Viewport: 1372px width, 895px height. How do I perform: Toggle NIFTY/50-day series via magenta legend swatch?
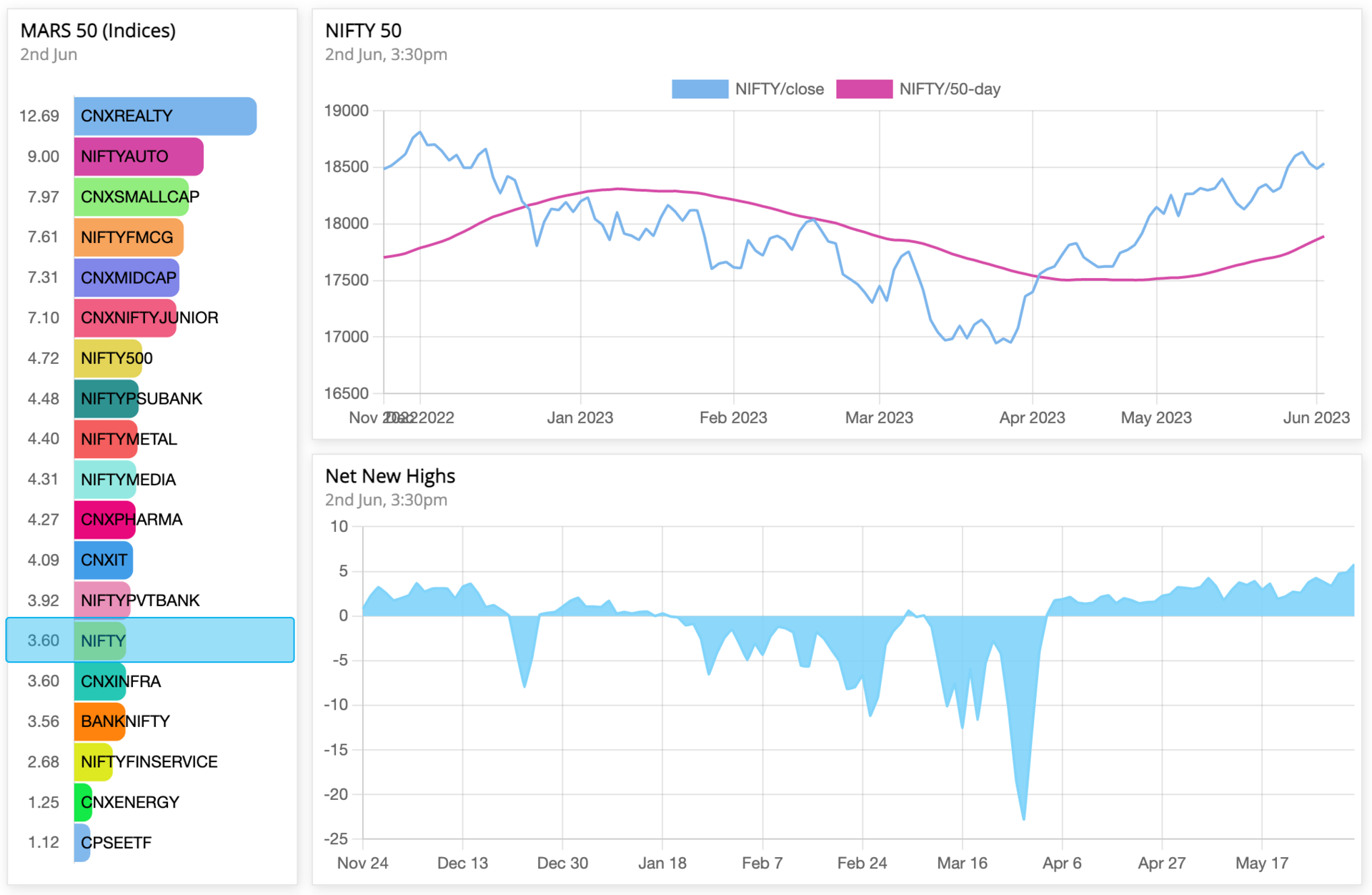(865, 89)
